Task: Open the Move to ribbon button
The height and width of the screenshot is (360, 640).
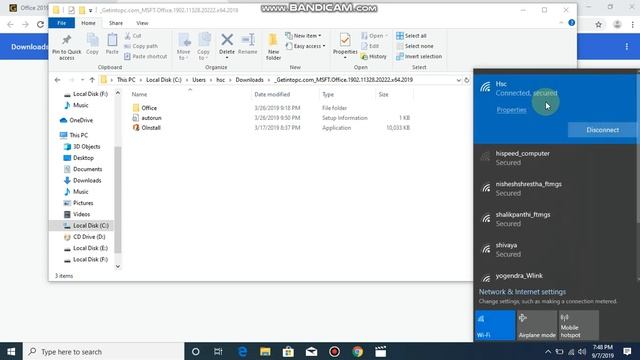Action: (184, 47)
